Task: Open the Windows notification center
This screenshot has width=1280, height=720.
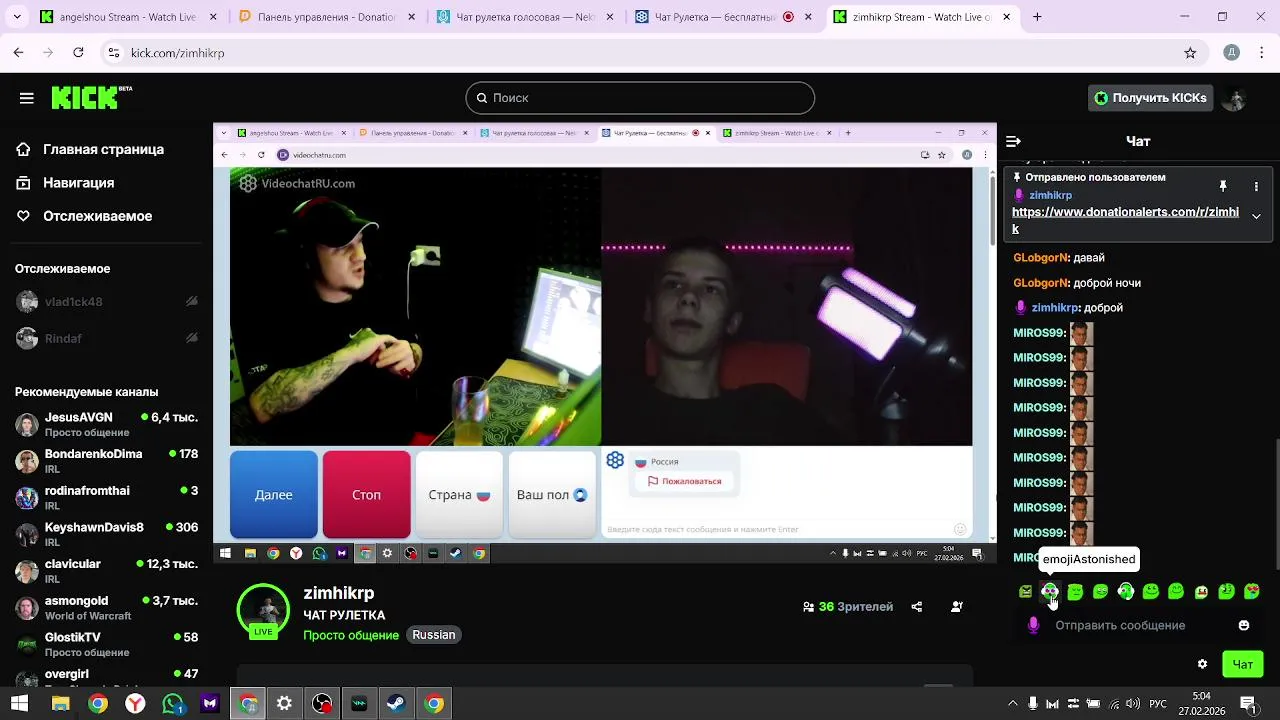Action: [1247, 704]
